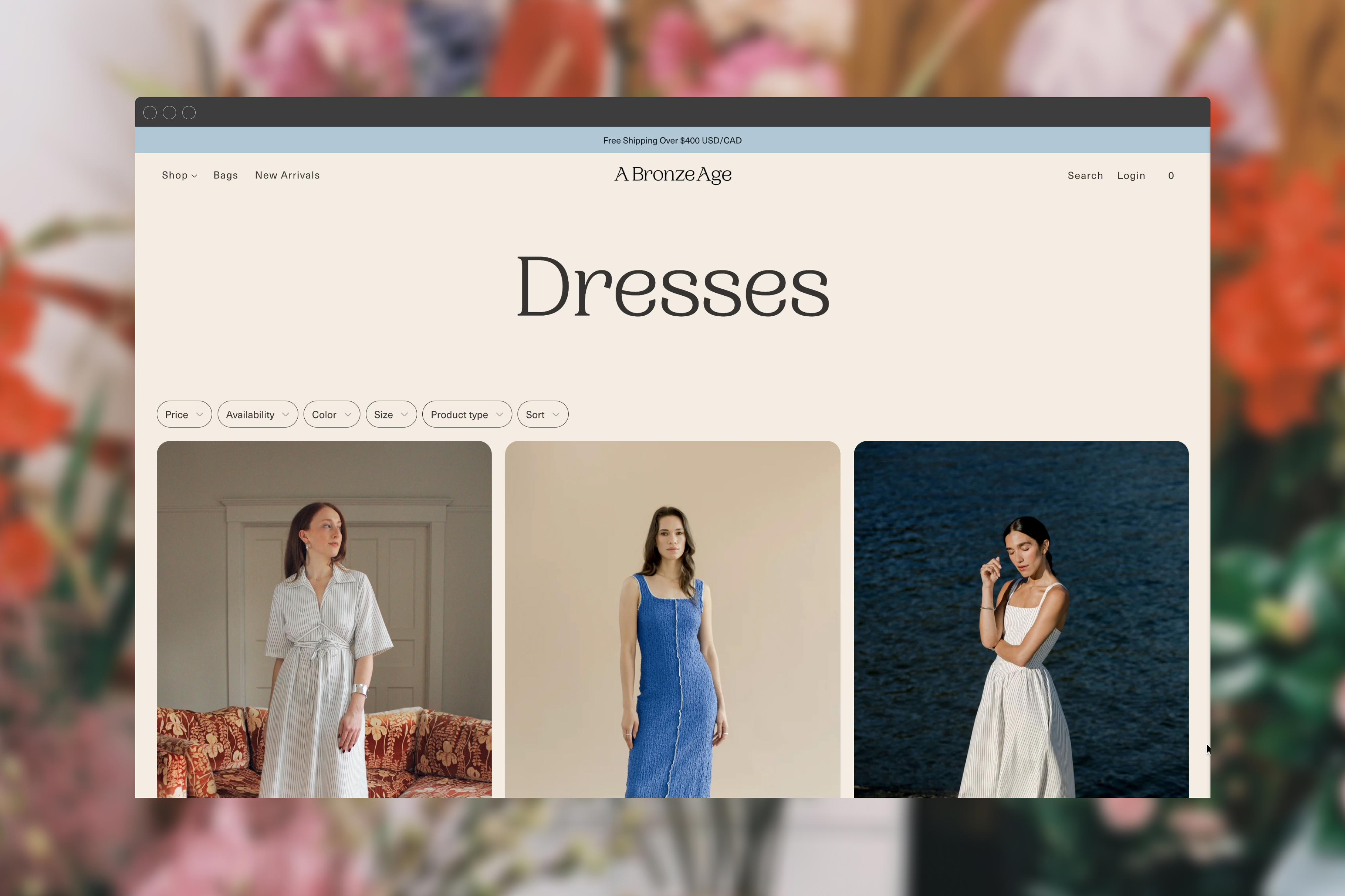Open the New Arrivals page
Image resolution: width=1345 pixels, height=896 pixels.
click(287, 175)
